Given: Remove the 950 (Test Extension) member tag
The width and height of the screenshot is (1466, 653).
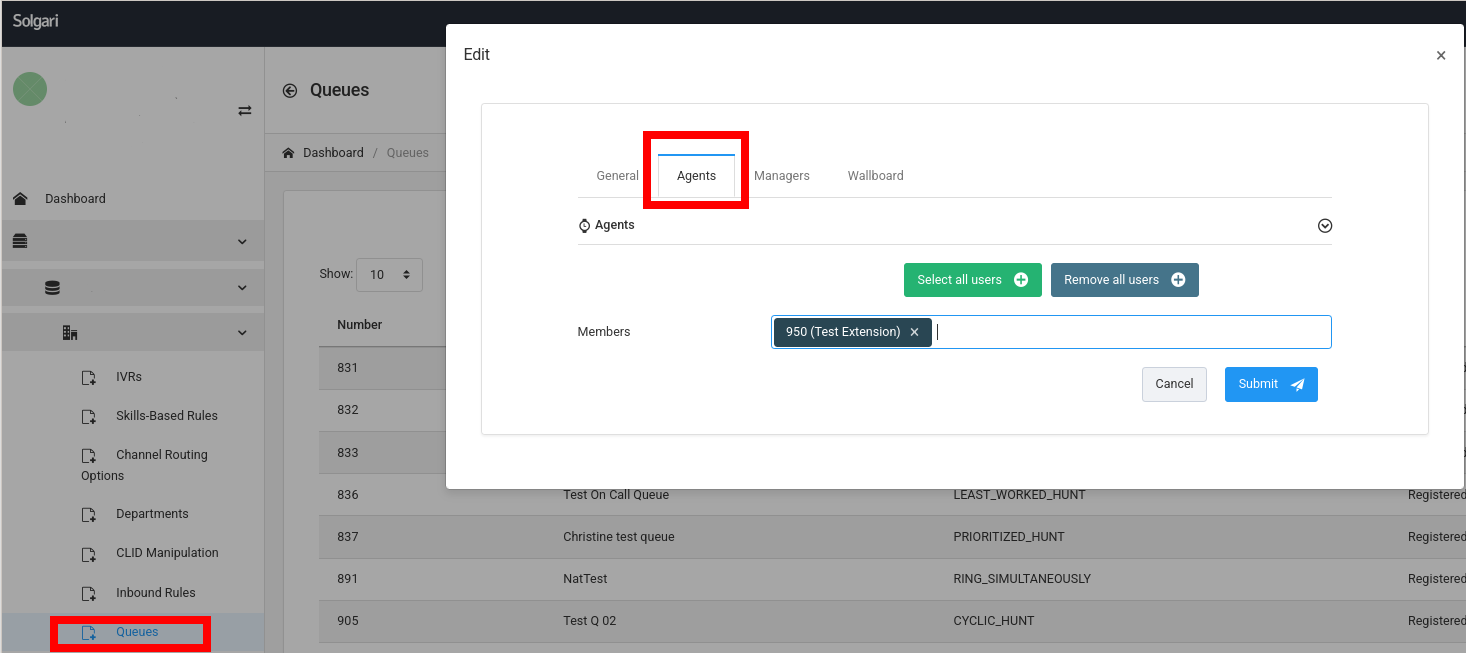Looking at the screenshot, I should [x=914, y=332].
